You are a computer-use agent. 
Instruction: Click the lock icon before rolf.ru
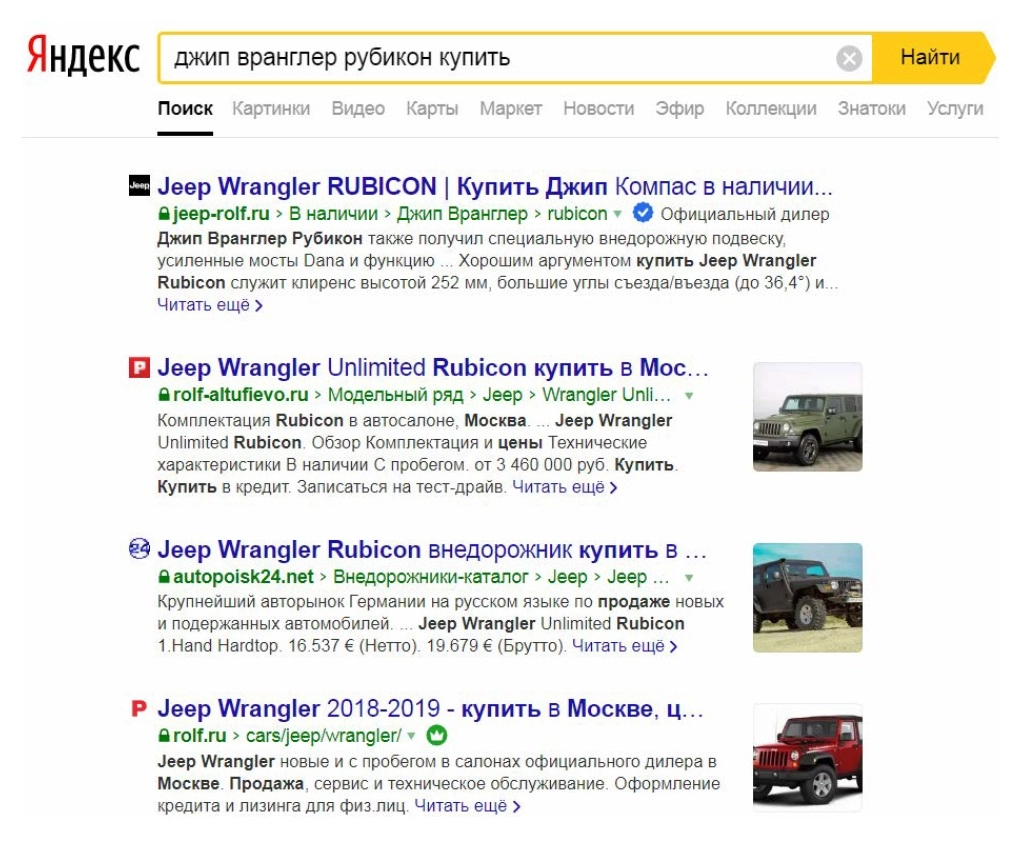click(164, 735)
